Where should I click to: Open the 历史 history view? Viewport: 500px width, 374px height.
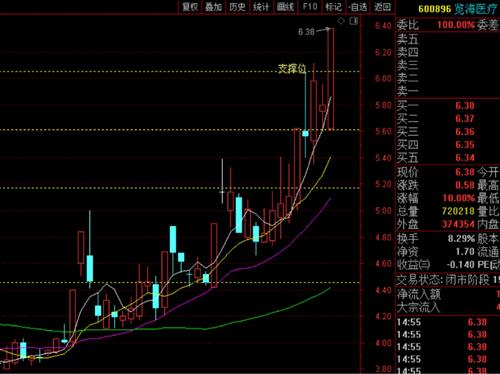(x=237, y=7)
